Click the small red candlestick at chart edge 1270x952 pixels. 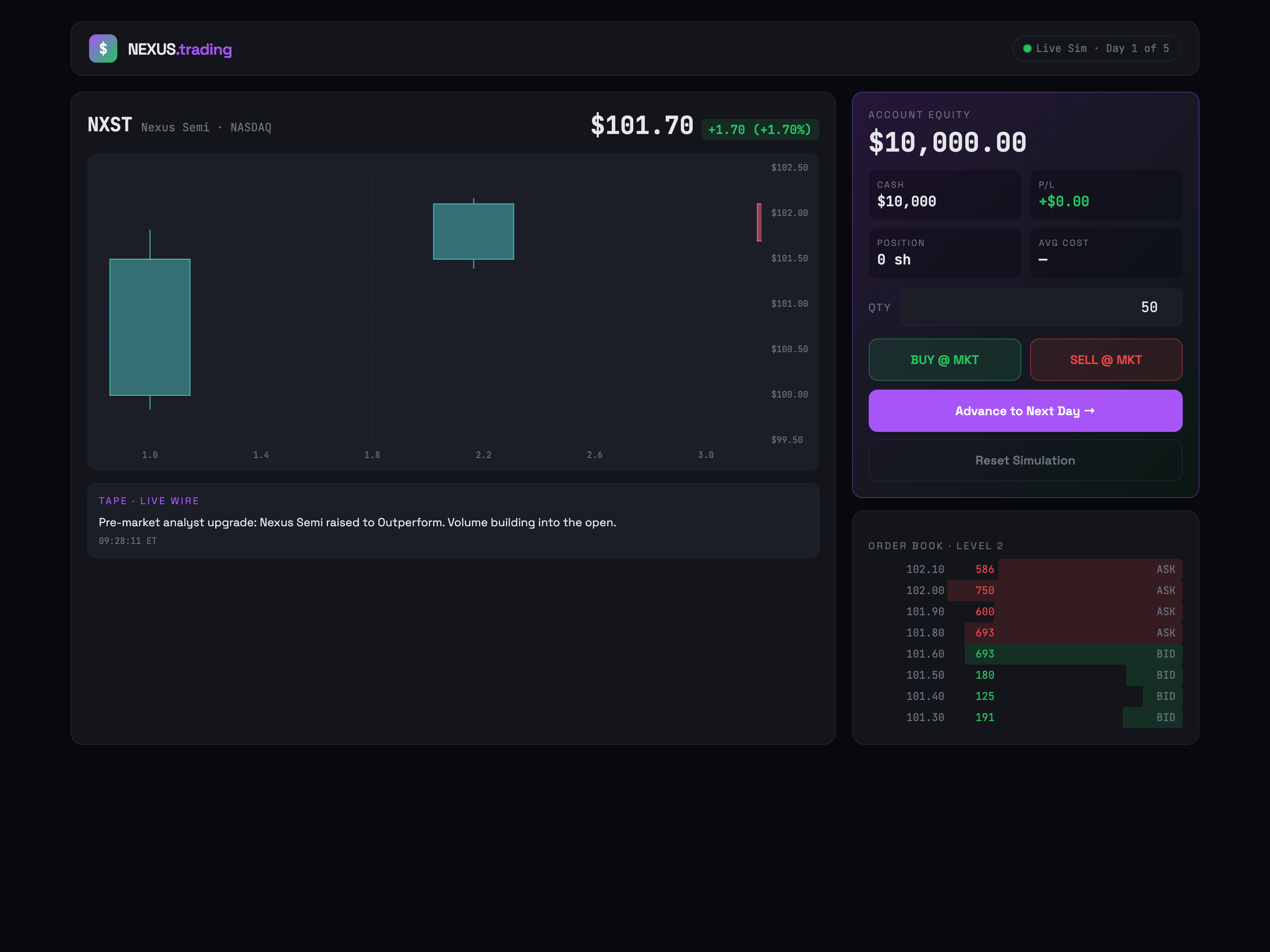point(759,223)
